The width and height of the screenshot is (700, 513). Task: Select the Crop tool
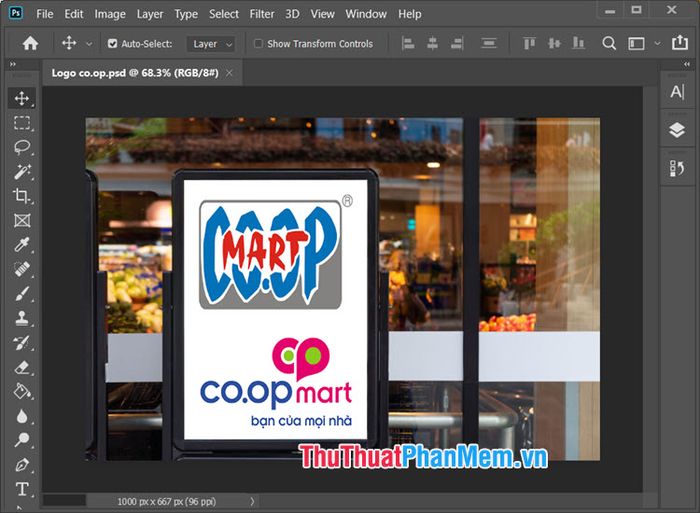(22, 196)
